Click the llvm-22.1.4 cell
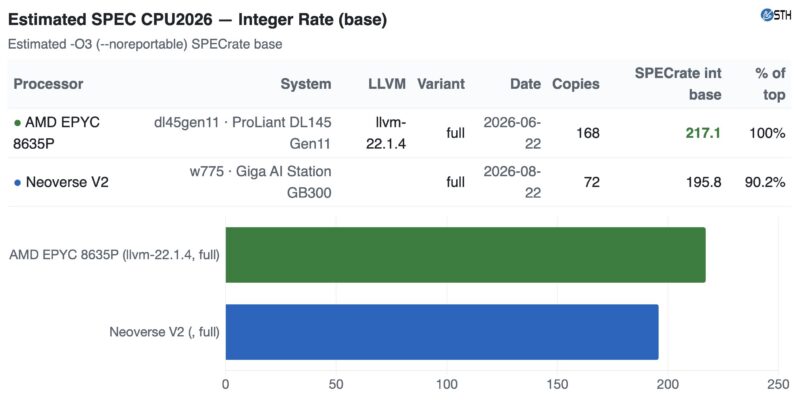The width and height of the screenshot is (800, 402). tap(386, 133)
